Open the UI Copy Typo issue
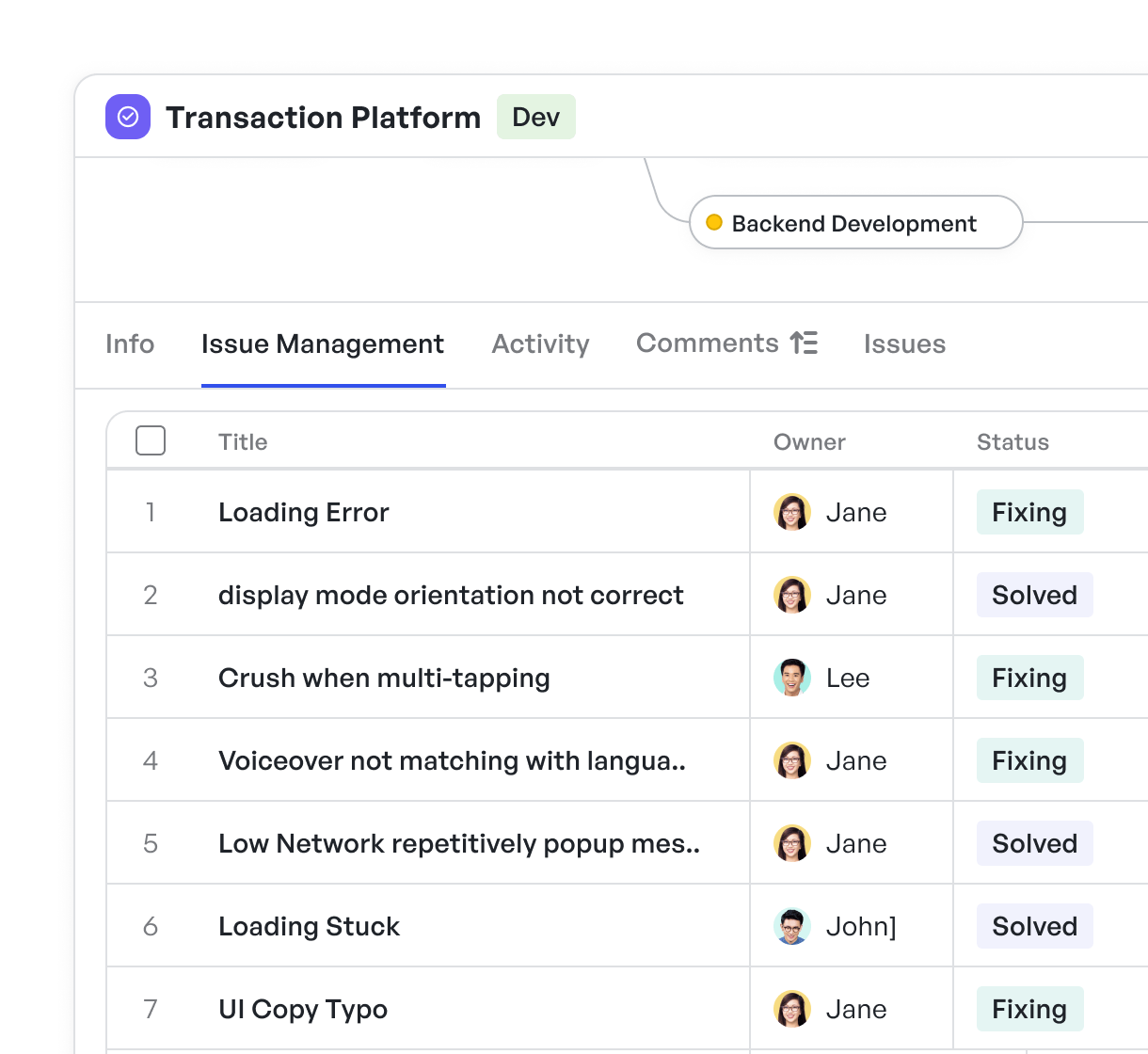This screenshot has width=1148, height=1054. [x=303, y=1009]
